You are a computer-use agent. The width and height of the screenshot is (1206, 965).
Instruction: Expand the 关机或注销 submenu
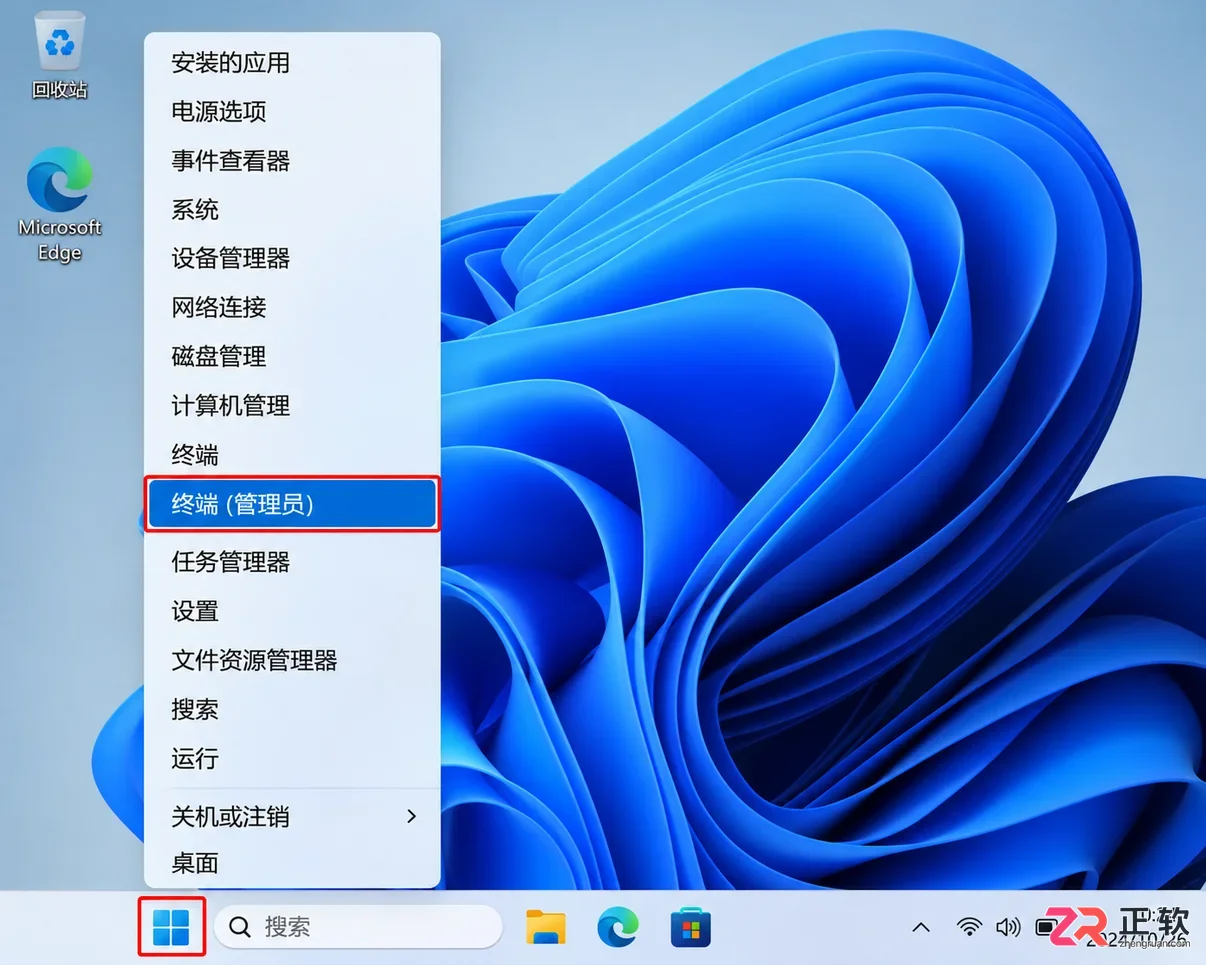292,816
